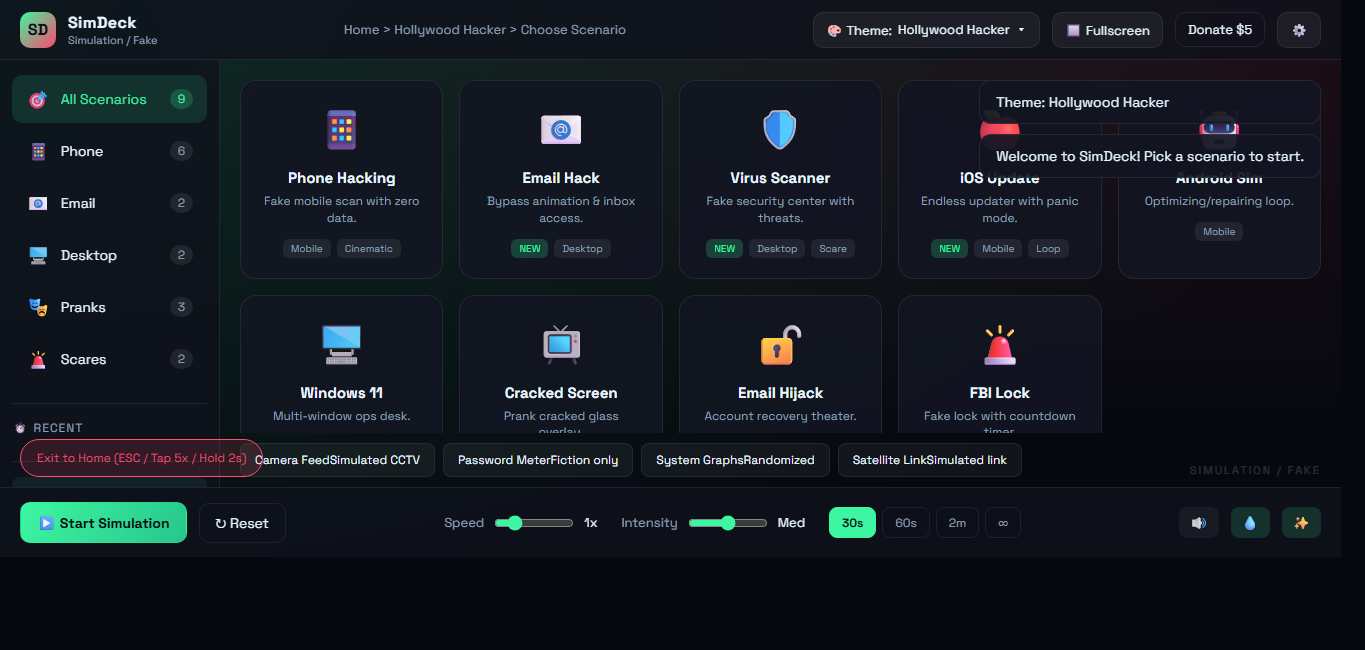Screen dimensions: 1365x650
Task: Toggle the sparkles effect button
Action: coord(1302,522)
